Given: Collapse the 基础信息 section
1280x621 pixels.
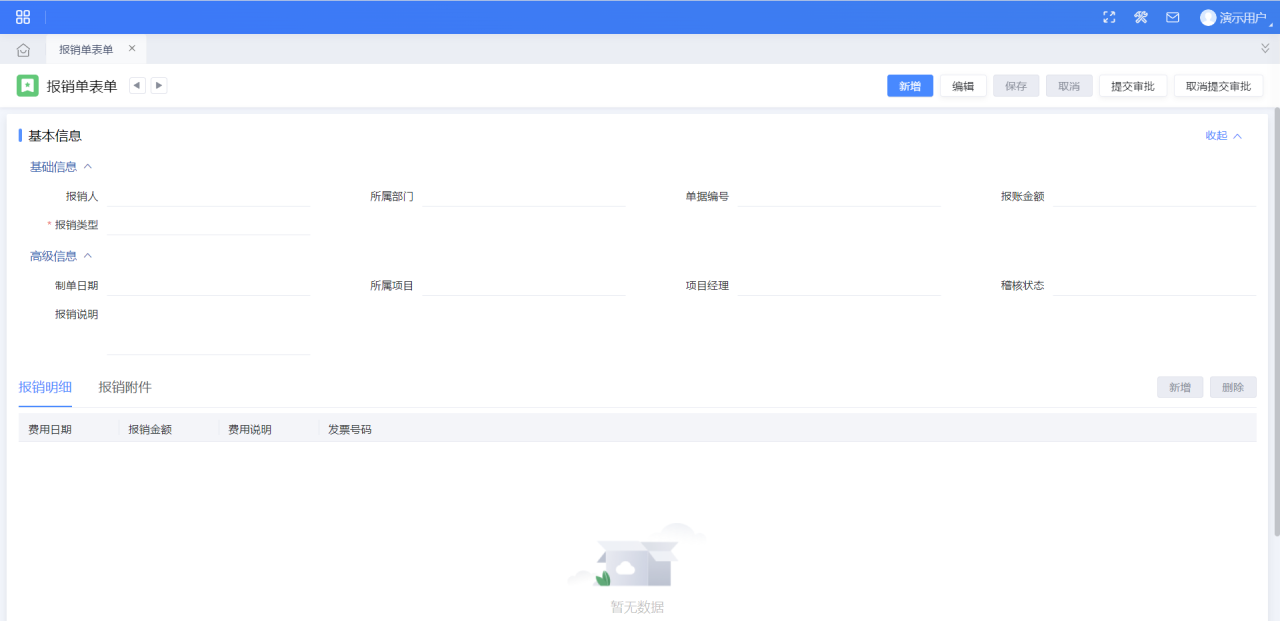Looking at the screenshot, I should (x=61, y=167).
